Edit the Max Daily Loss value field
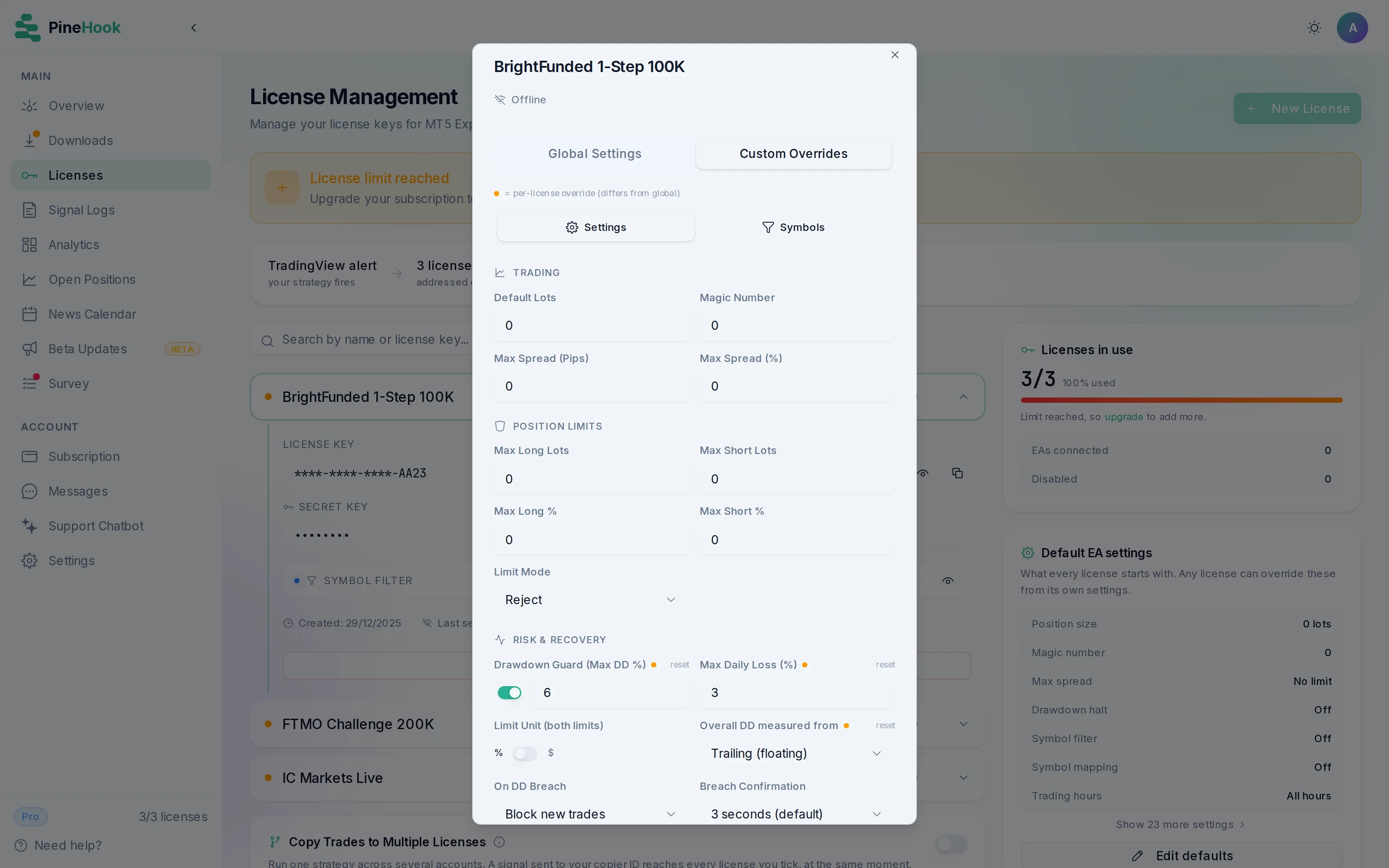This screenshot has height=868, width=1389. click(797, 693)
